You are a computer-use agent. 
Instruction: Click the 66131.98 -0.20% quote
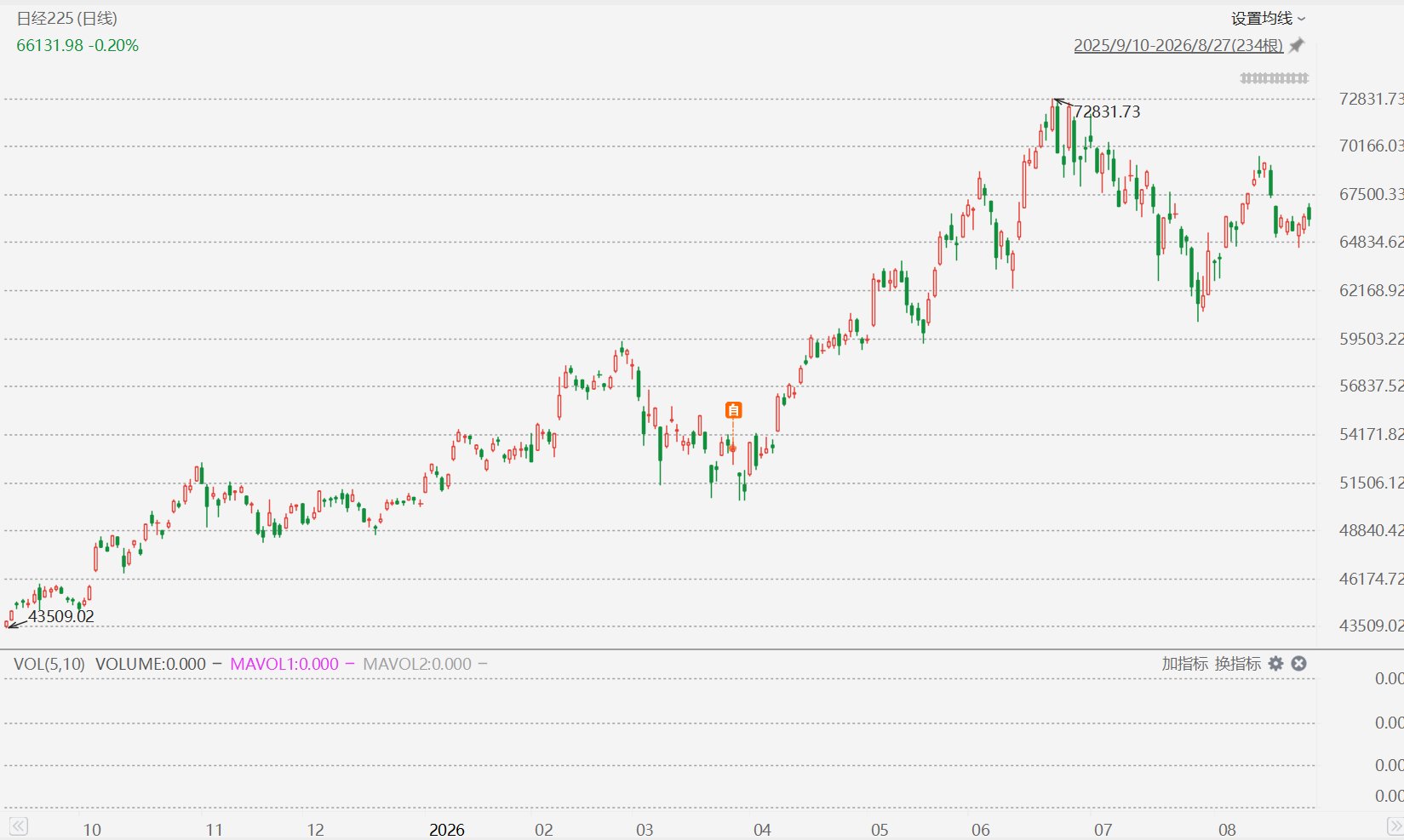click(x=77, y=45)
